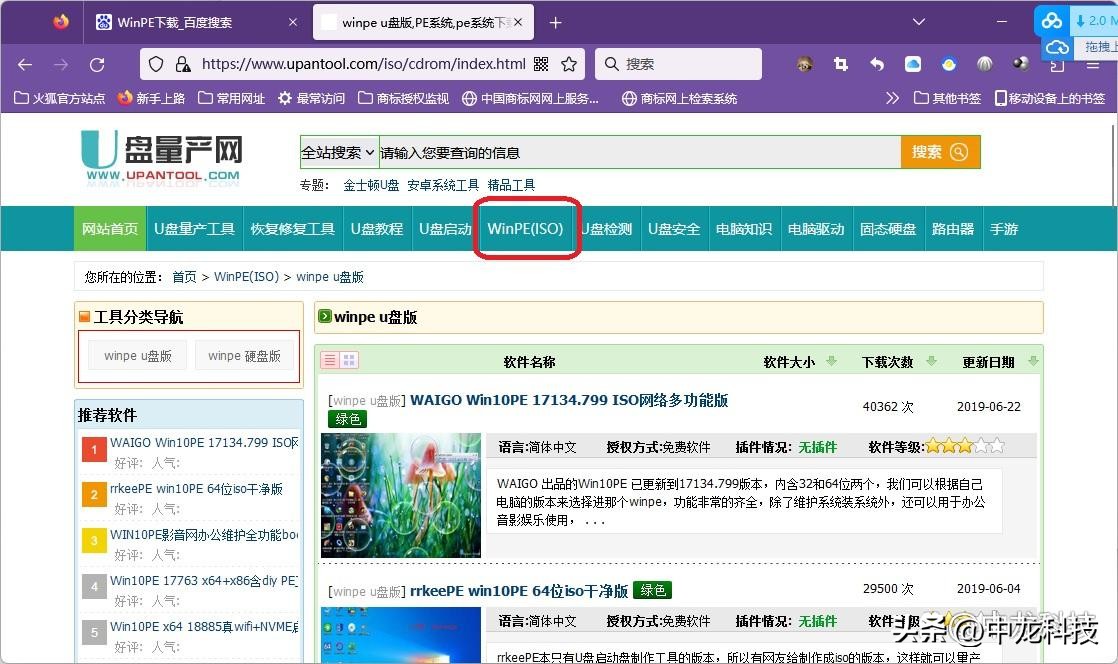Click the back navigation arrow
Viewport: 1118px width, 664px height.
pyautogui.click(x=24, y=64)
